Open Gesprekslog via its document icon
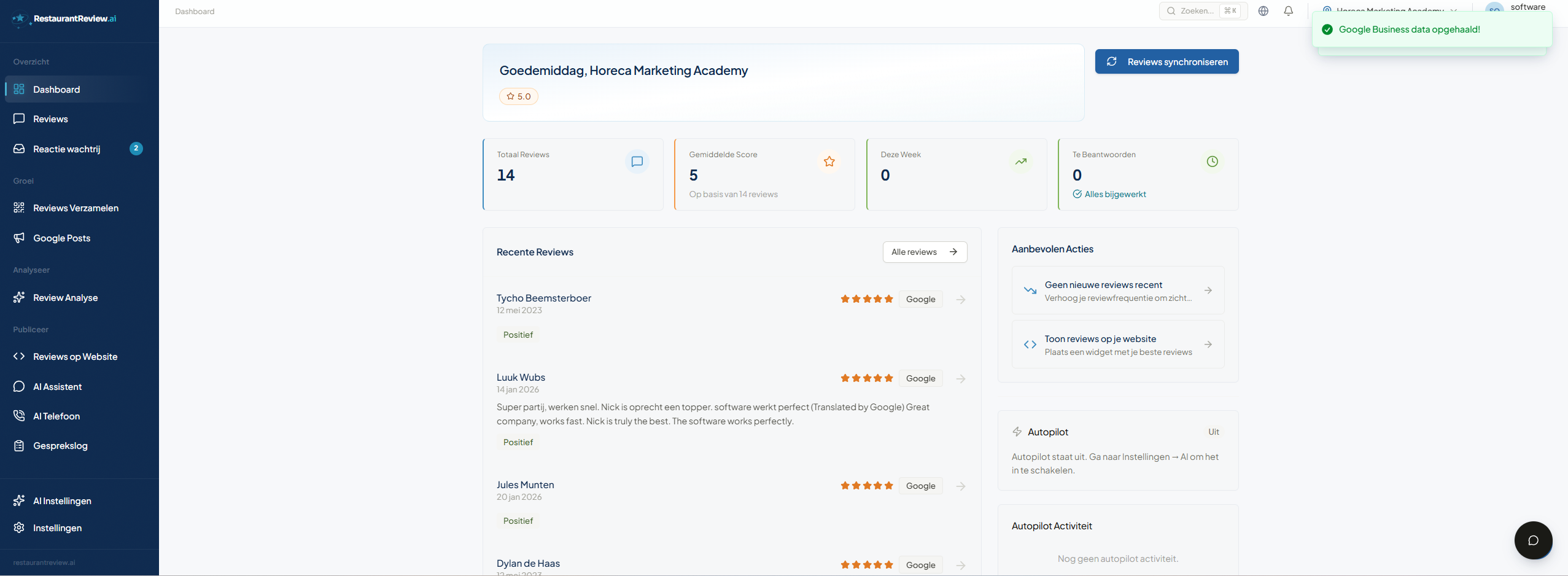 click(x=19, y=445)
